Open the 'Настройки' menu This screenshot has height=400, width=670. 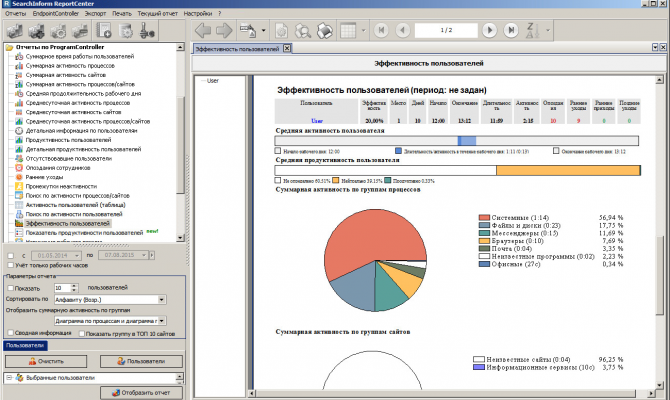click(x=199, y=13)
